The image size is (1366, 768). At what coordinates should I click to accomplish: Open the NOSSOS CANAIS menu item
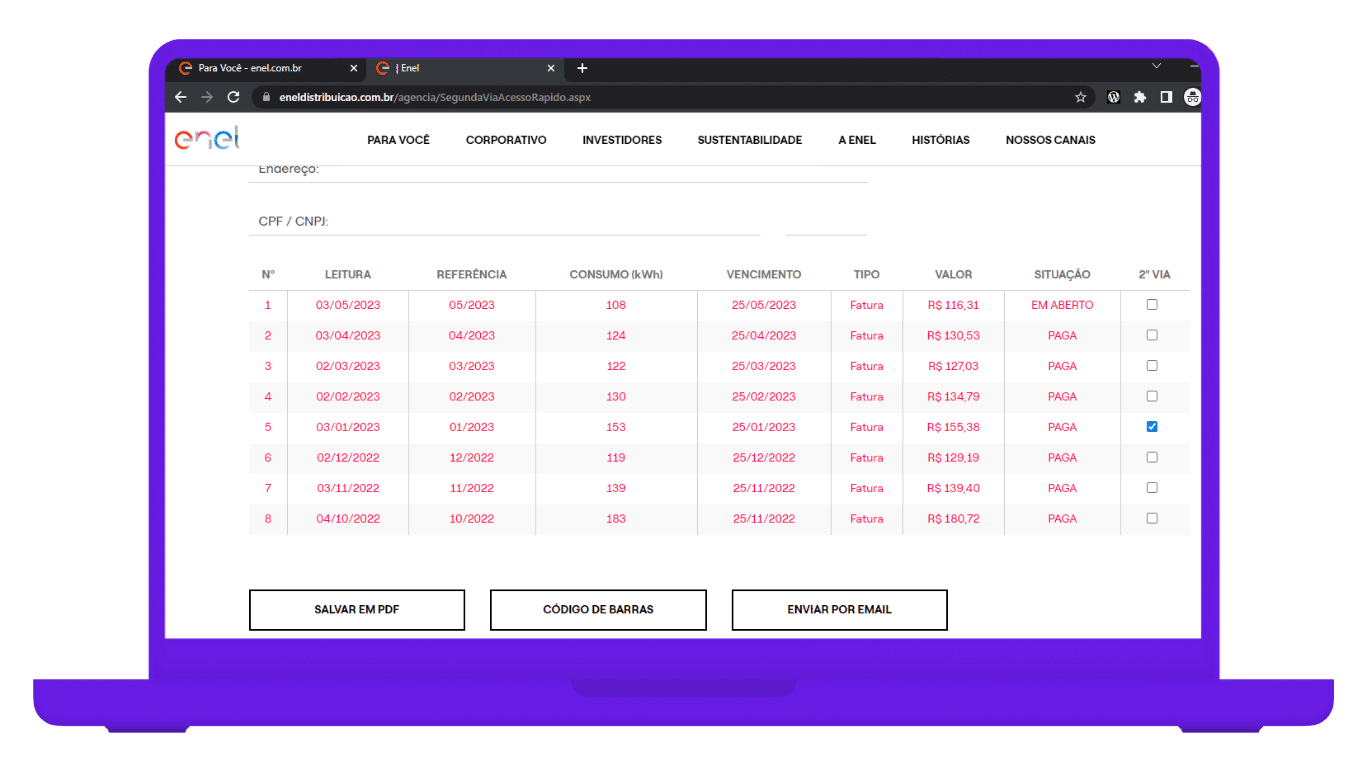point(1050,140)
